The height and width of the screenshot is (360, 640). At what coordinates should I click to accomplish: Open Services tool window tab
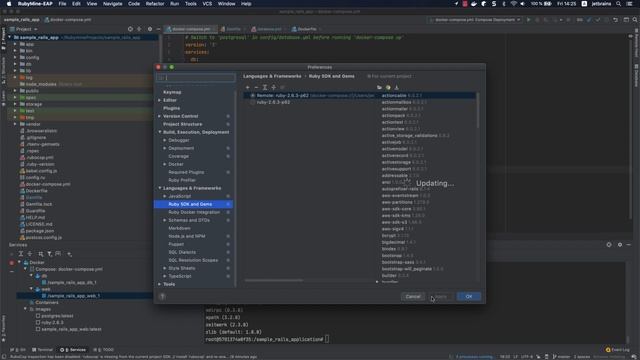[x=74, y=350]
